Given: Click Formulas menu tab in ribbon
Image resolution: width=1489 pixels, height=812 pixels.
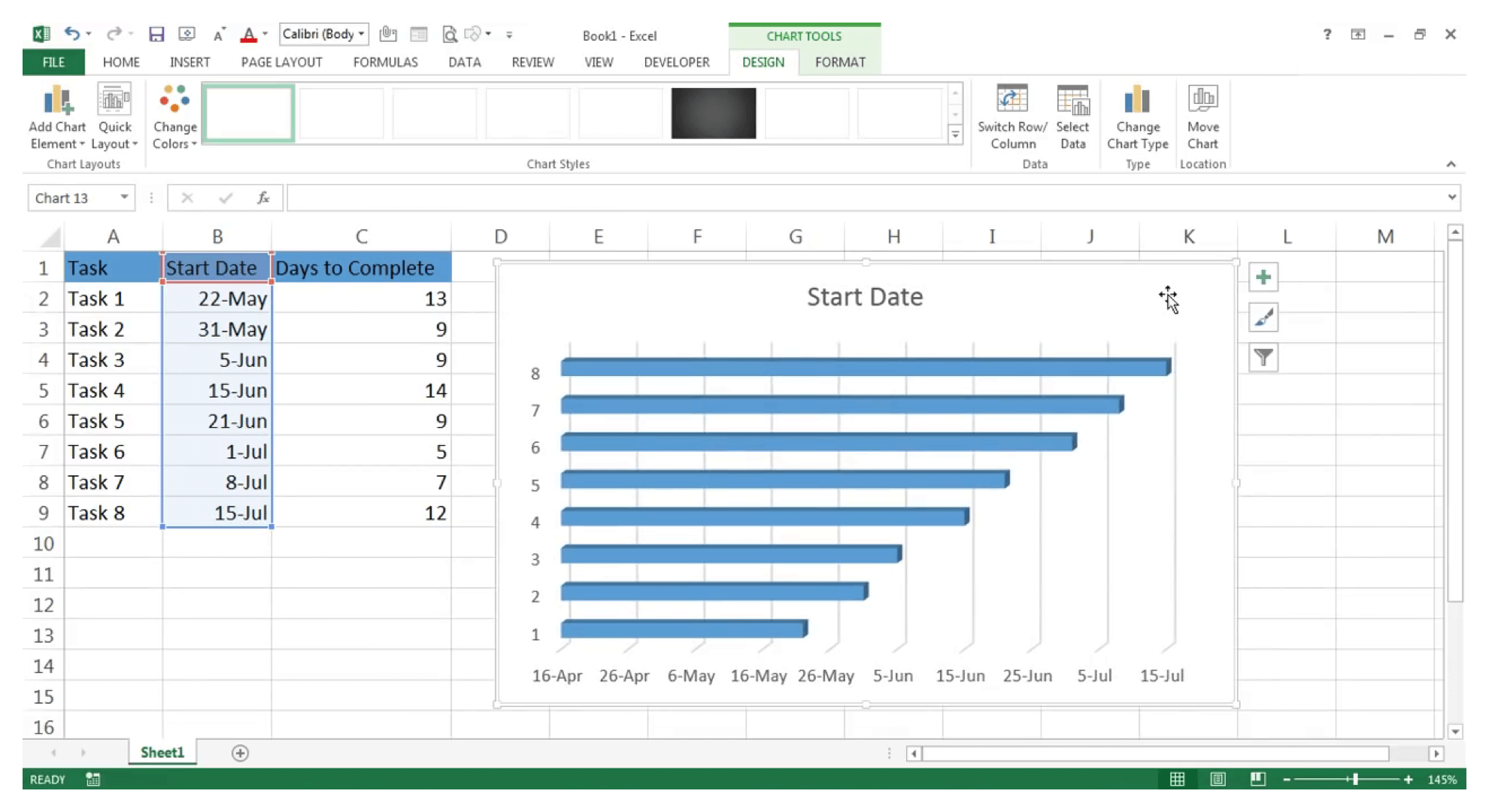Looking at the screenshot, I should (x=384, y=62).
